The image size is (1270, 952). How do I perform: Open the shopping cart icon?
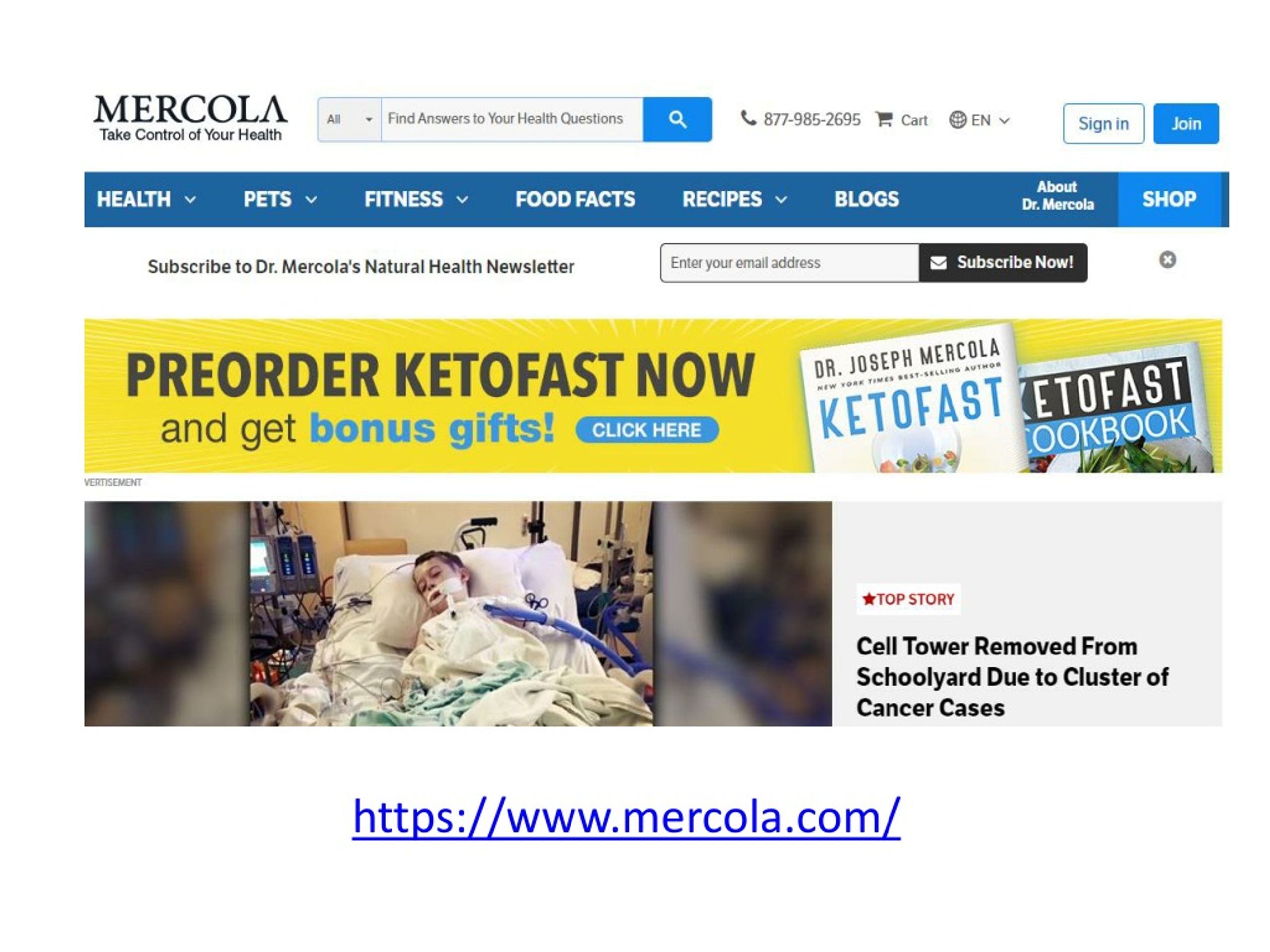click(884, 119)
